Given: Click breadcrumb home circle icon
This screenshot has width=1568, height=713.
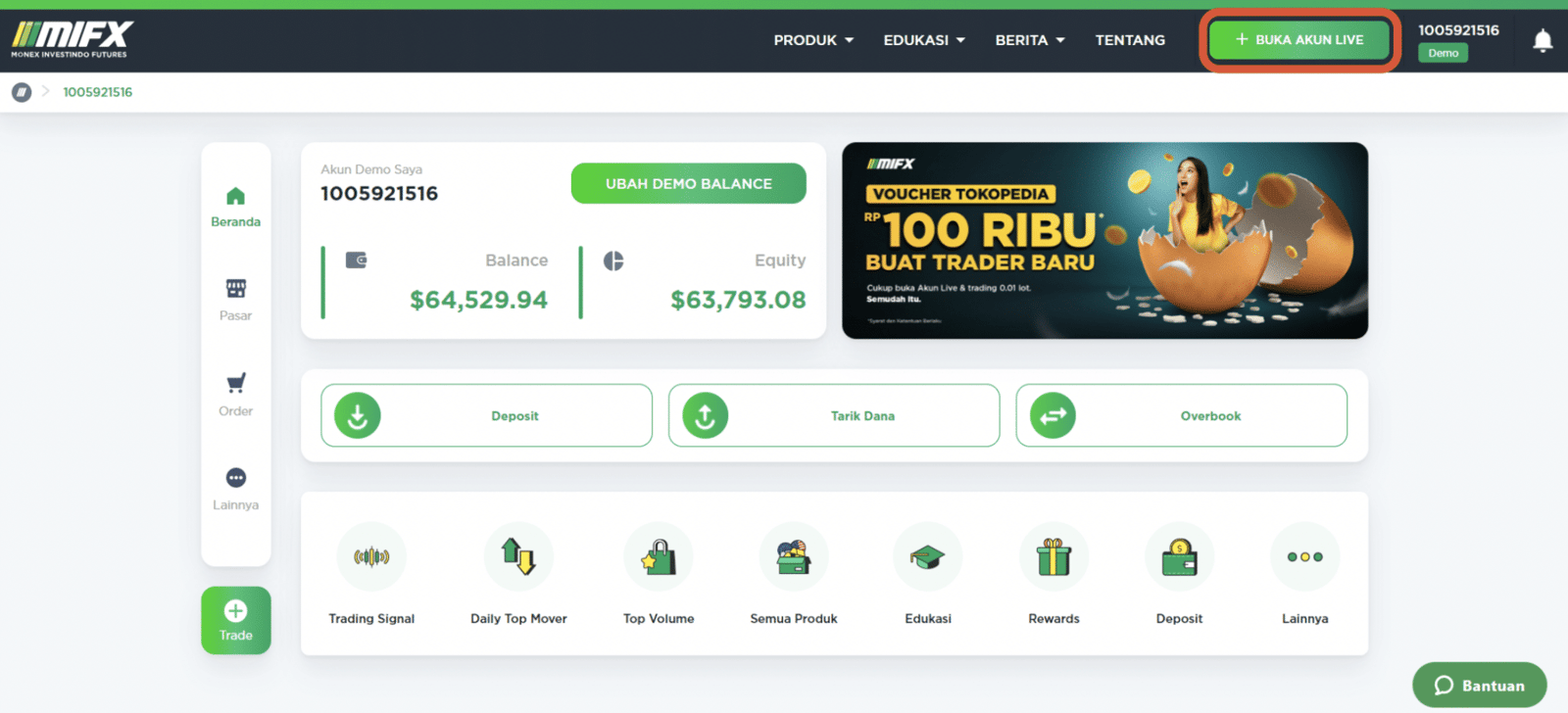Looking at the screenshot, I should point(22,92).
